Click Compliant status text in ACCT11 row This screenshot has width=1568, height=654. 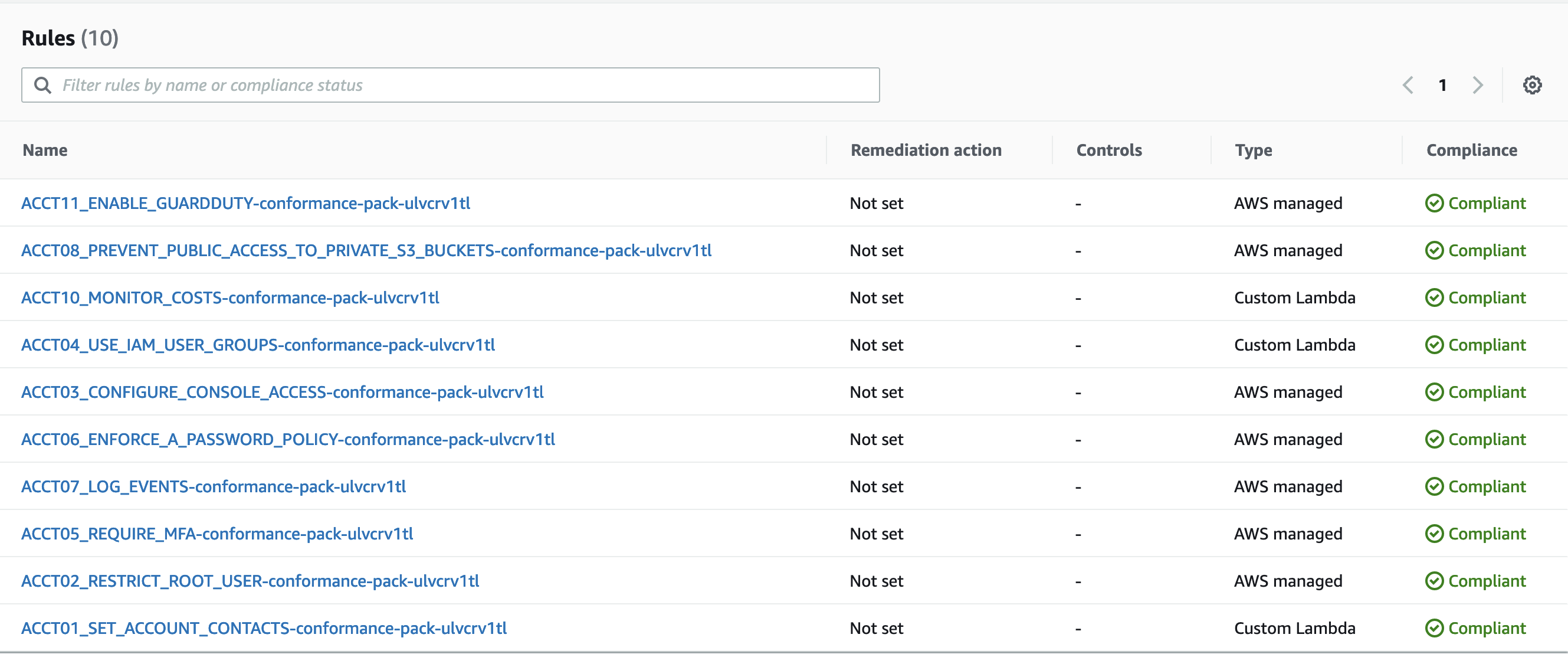point(1487,204)
